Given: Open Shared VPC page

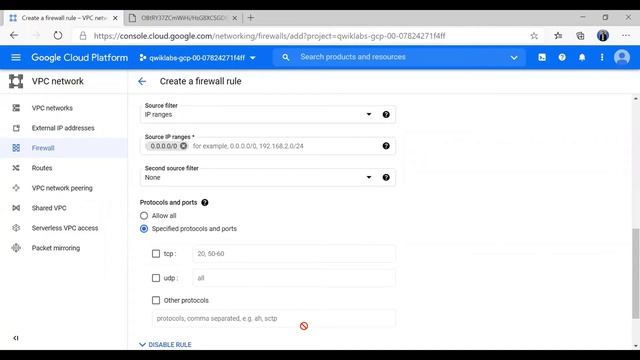Looking at the screenshot, I should (49, 208).
